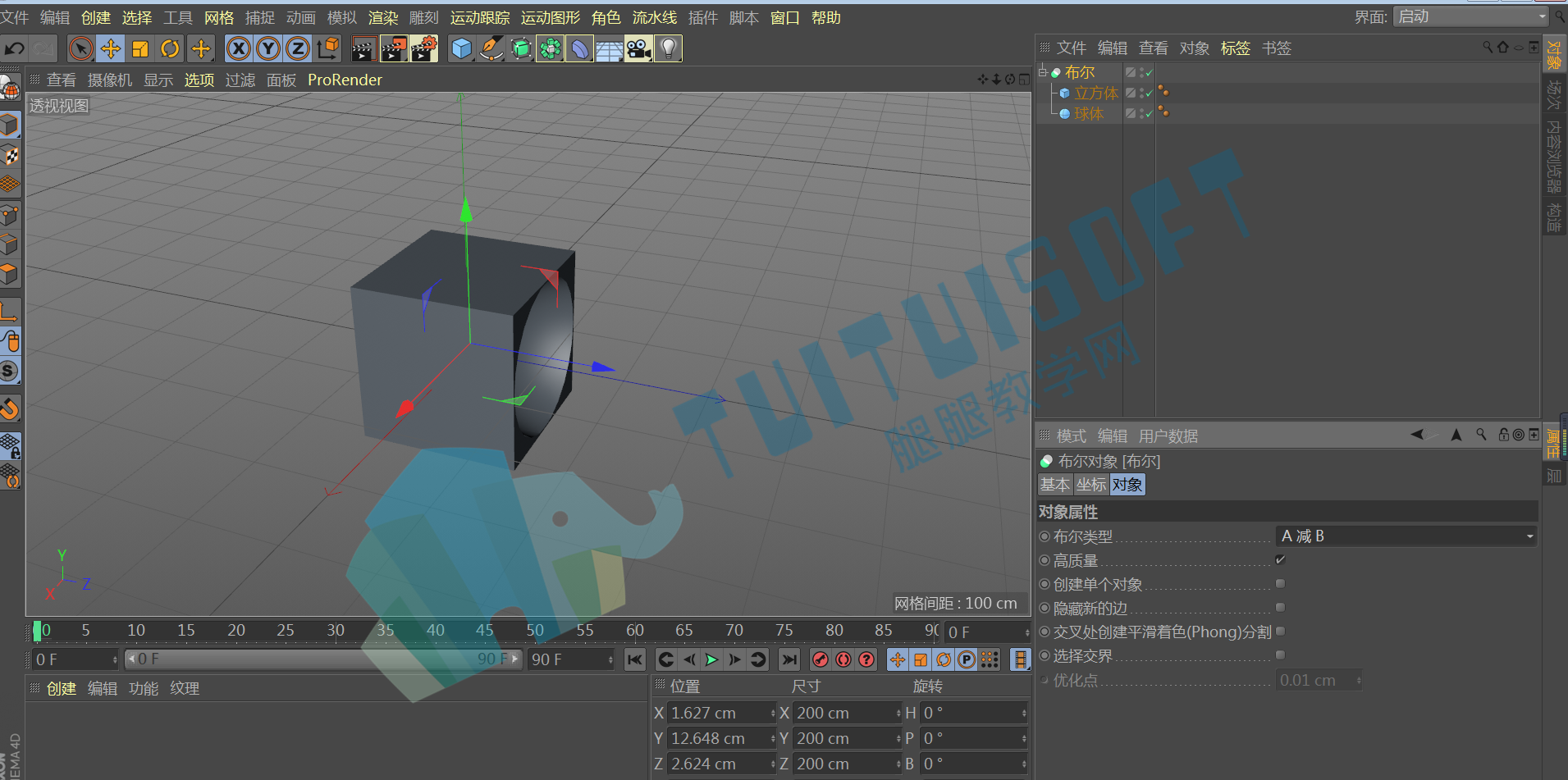Viewport: 1568px width, 780px height.
Task: Enable the 隐藏新的边 checkbox
Action: point(1280,608)
